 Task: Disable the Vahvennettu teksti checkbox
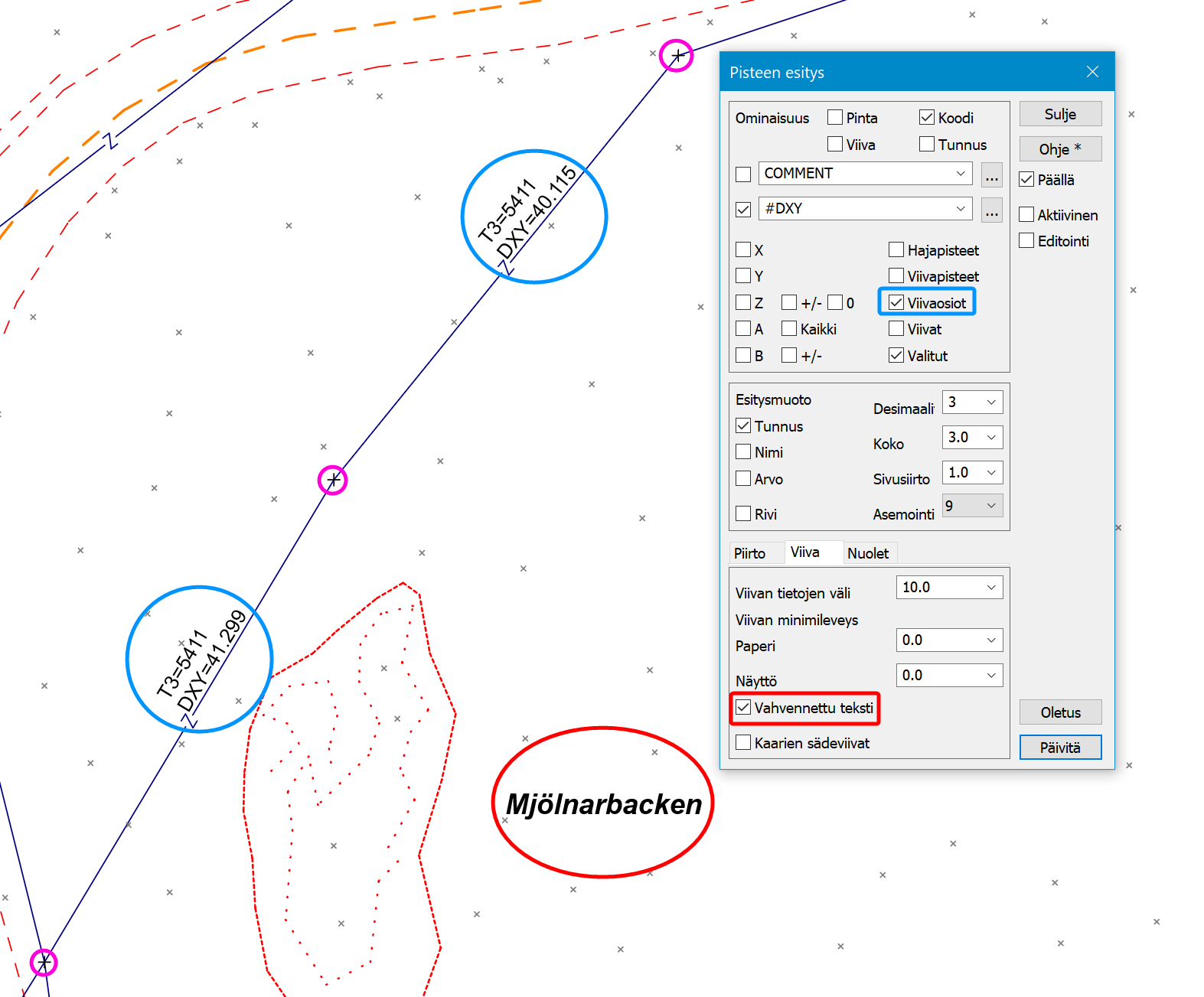coord(743,708)
